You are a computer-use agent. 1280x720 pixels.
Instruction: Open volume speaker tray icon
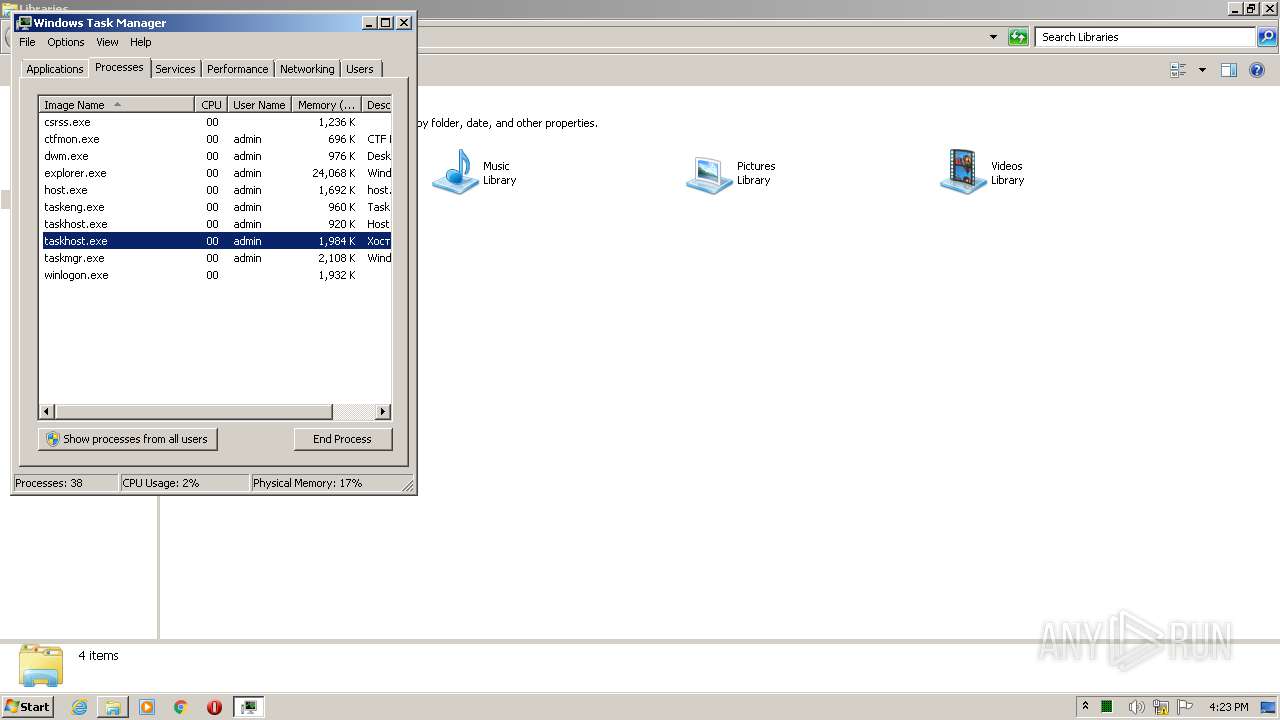1136,707
